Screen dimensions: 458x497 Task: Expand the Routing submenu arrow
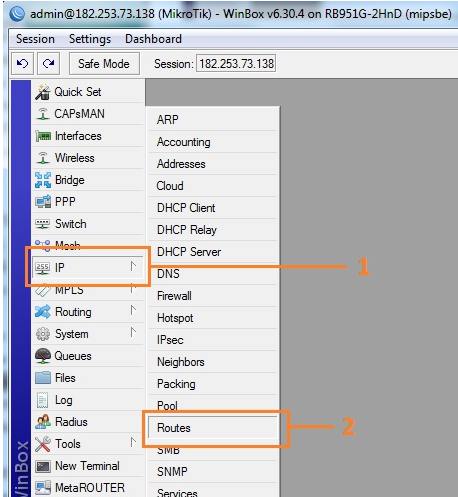coord(133,311)
